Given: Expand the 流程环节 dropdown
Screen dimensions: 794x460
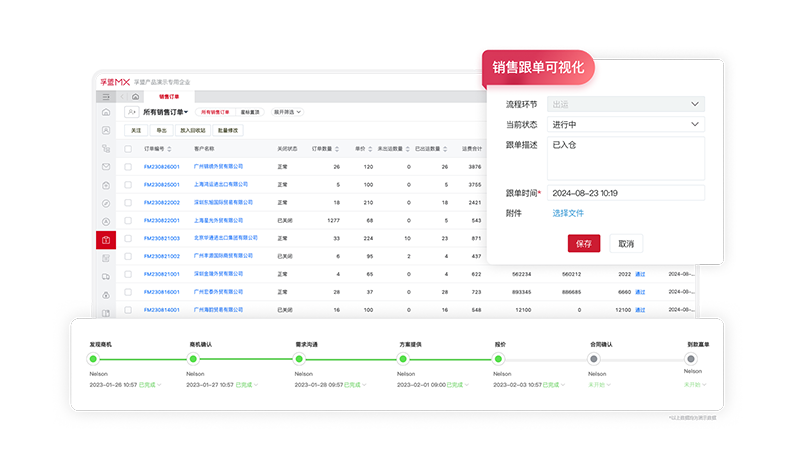Looking at the screenshot, I should (x=628, y=104).
